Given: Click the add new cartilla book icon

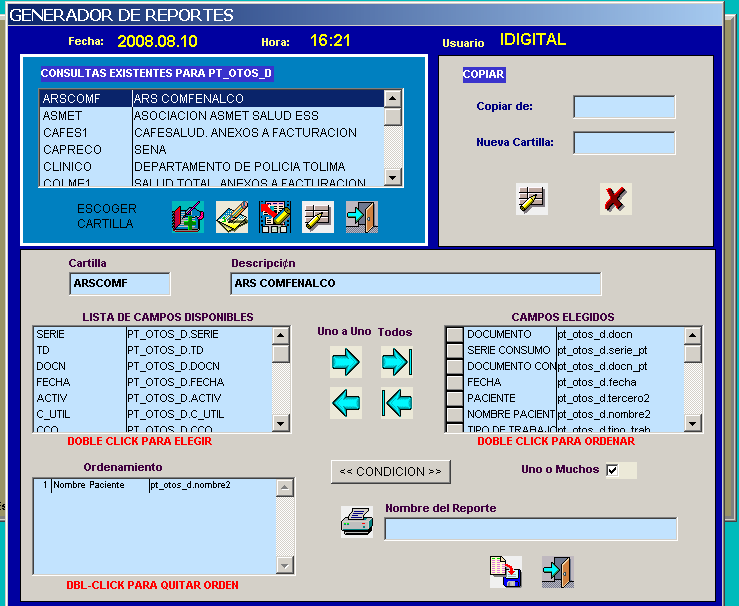Looking at the screenshot, I should click(188, 217).
